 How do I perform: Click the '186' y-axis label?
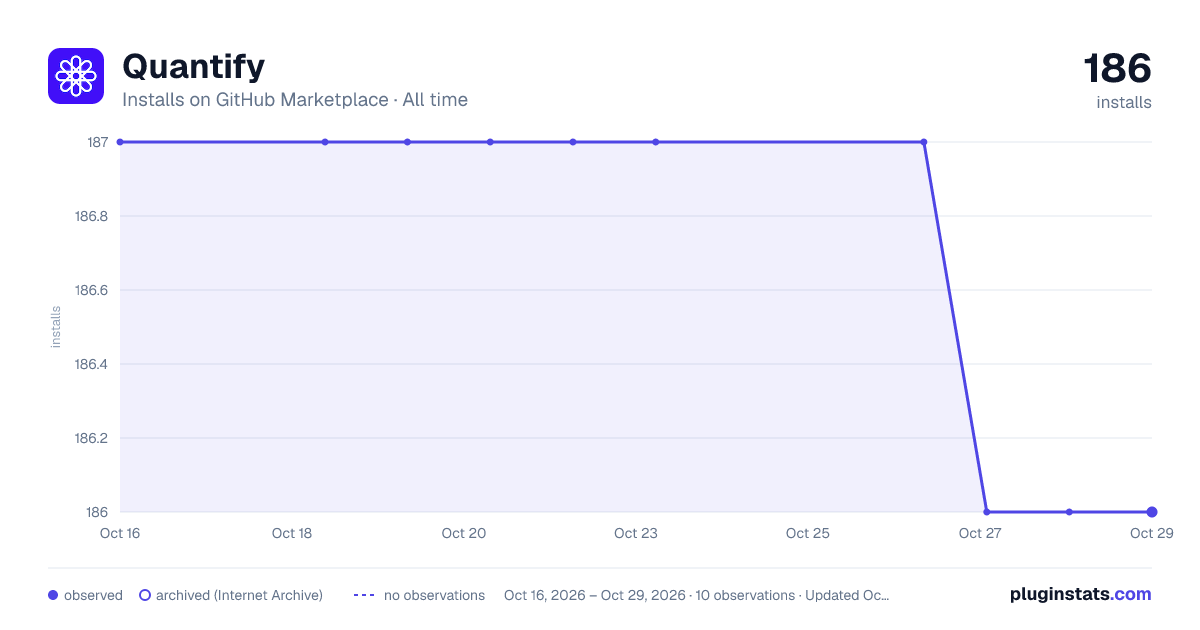pos(97,512)
